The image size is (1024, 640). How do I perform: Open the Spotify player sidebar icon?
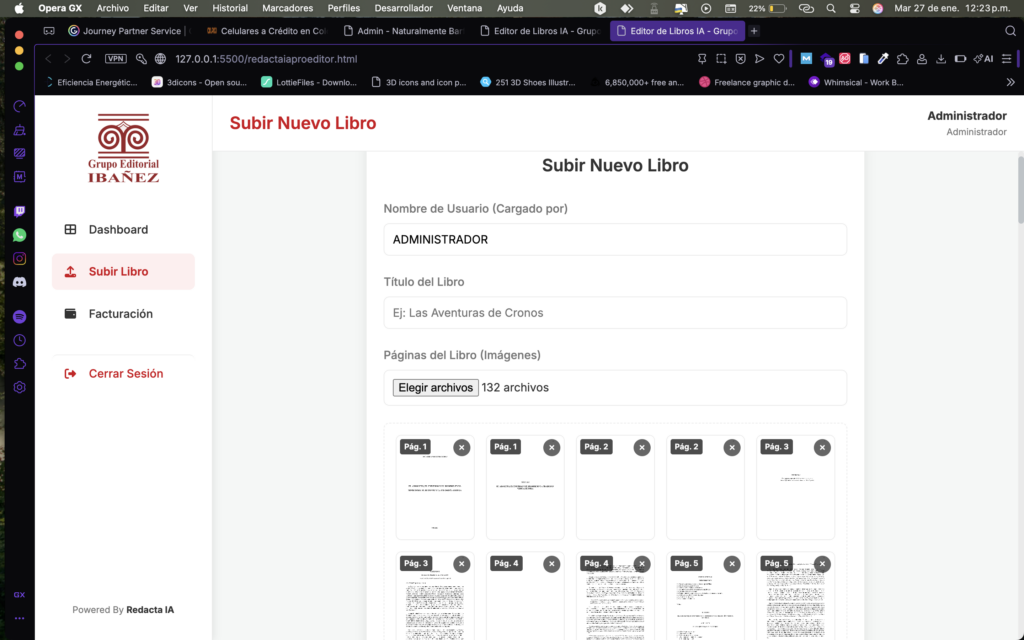pyautogui.click(x=19, y=316)
